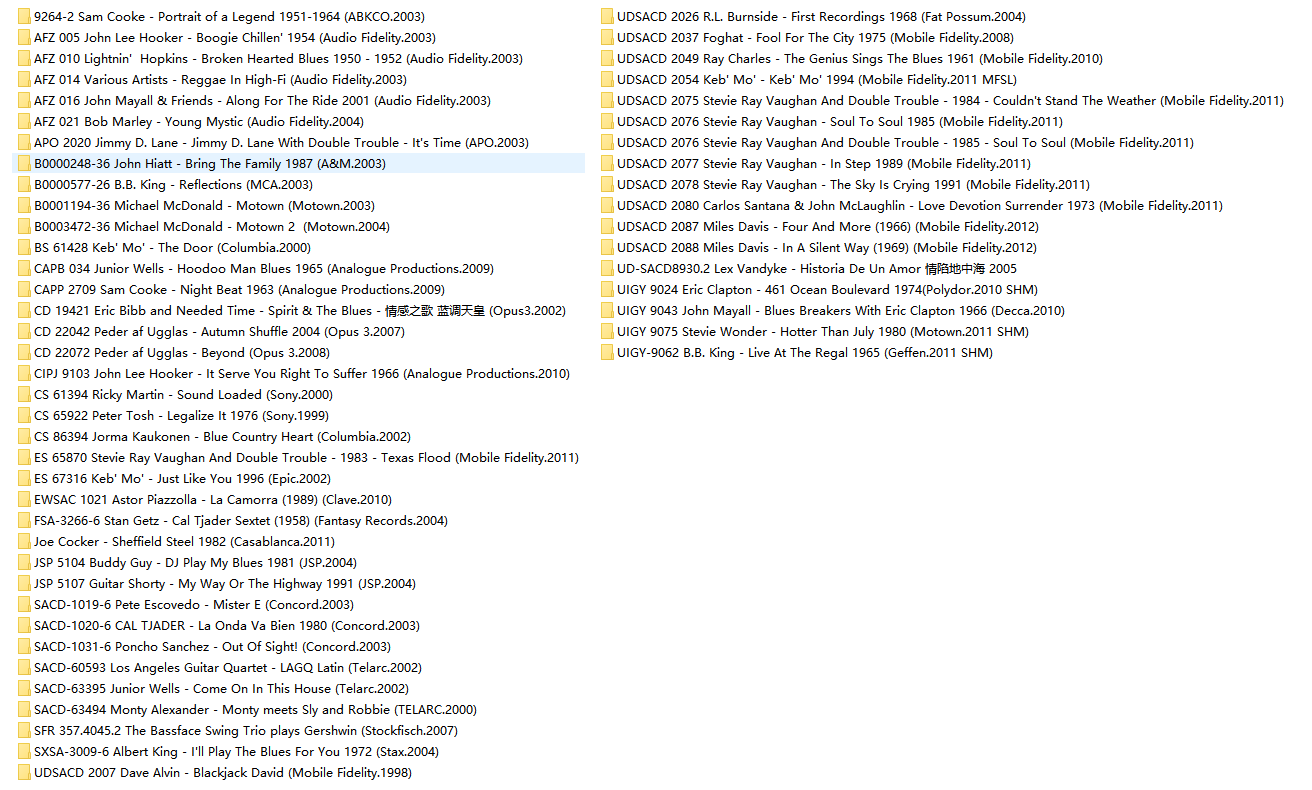
Task: Select UIGY 9043 John Mayall Blues Breakers folder
Action: (x=841, y=311)
